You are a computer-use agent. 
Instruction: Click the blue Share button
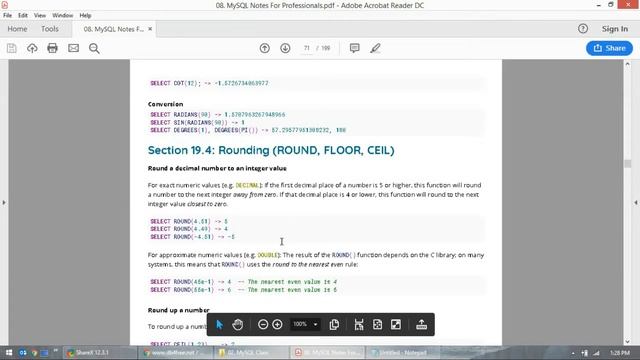pyautogui.click(x=609, y=48)
